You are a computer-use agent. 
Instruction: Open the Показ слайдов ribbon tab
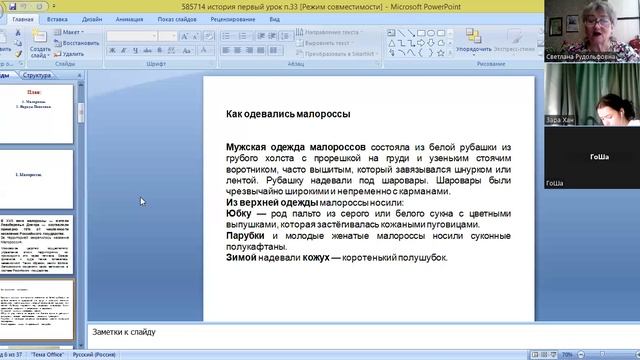pyautogui.click(x=177, y=19)
